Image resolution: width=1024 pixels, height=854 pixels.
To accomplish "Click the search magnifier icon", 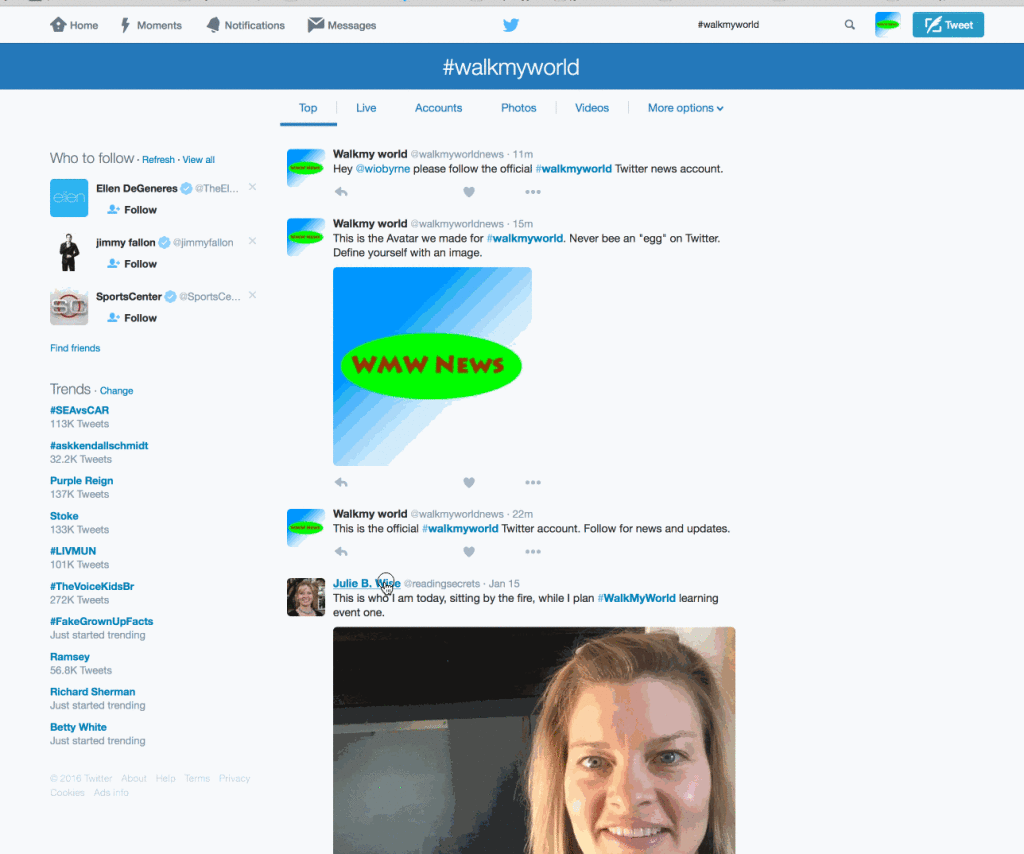I will coord(850,25).
